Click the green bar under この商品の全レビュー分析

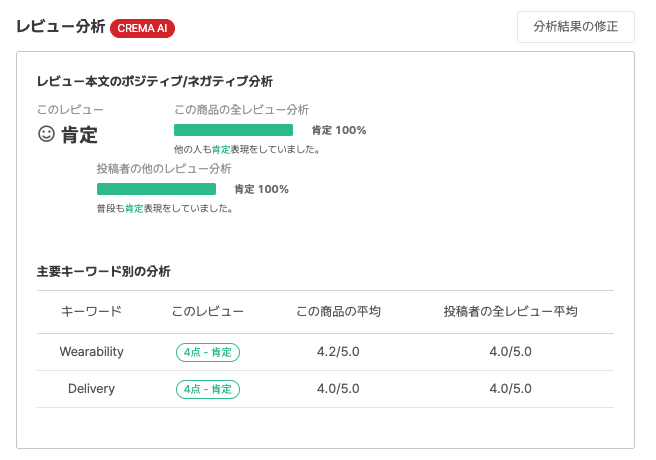click(233, 130)
